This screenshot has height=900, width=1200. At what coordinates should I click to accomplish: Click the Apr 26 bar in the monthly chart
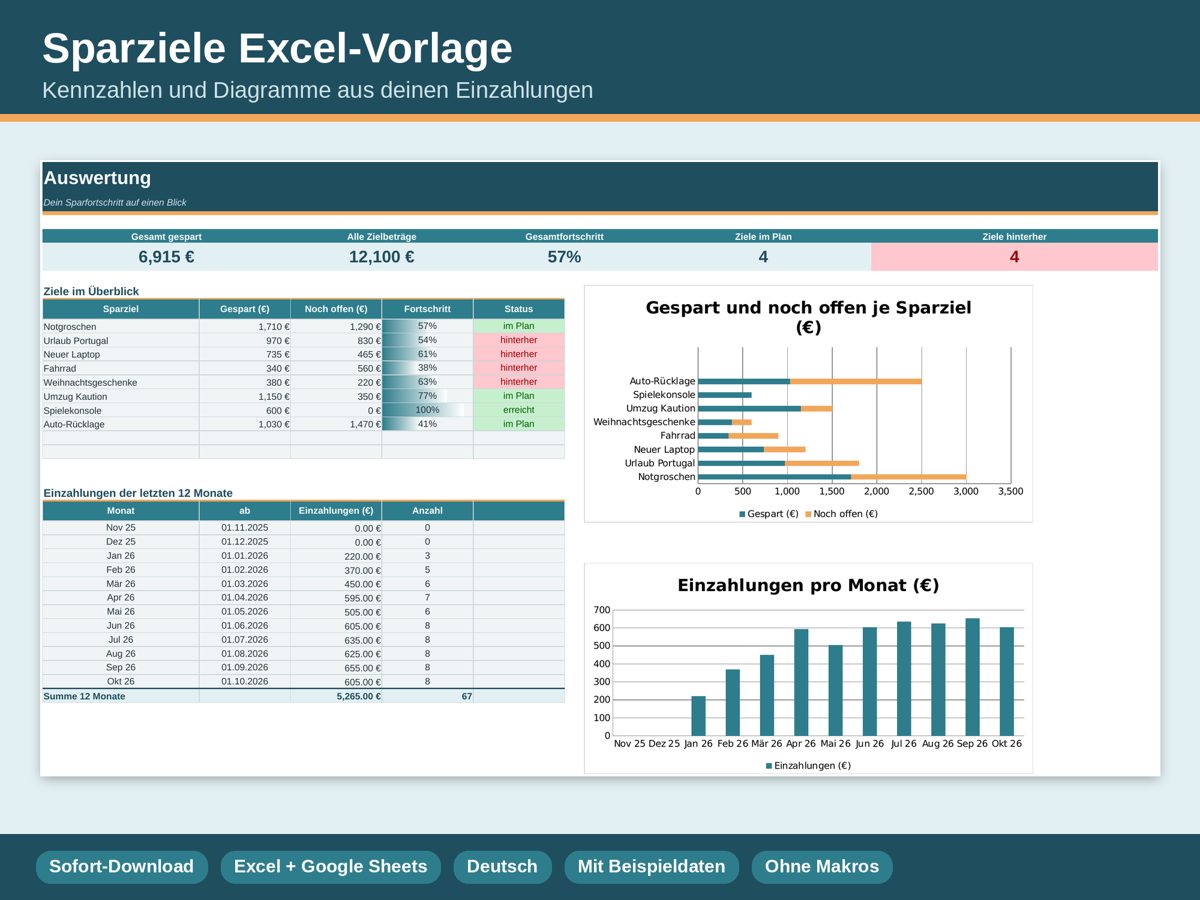[801, 682]
